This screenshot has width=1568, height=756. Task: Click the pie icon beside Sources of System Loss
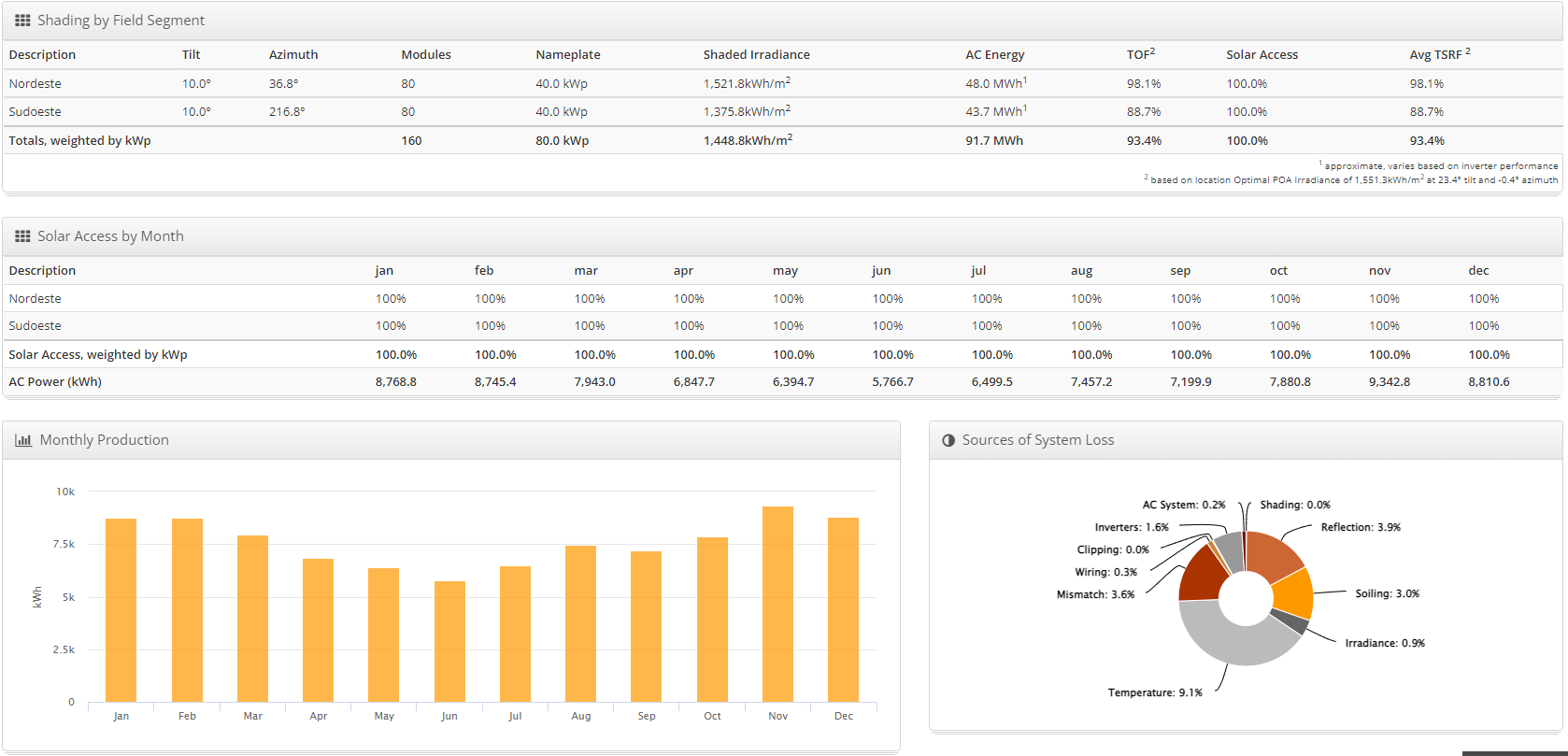click(948, 440)
